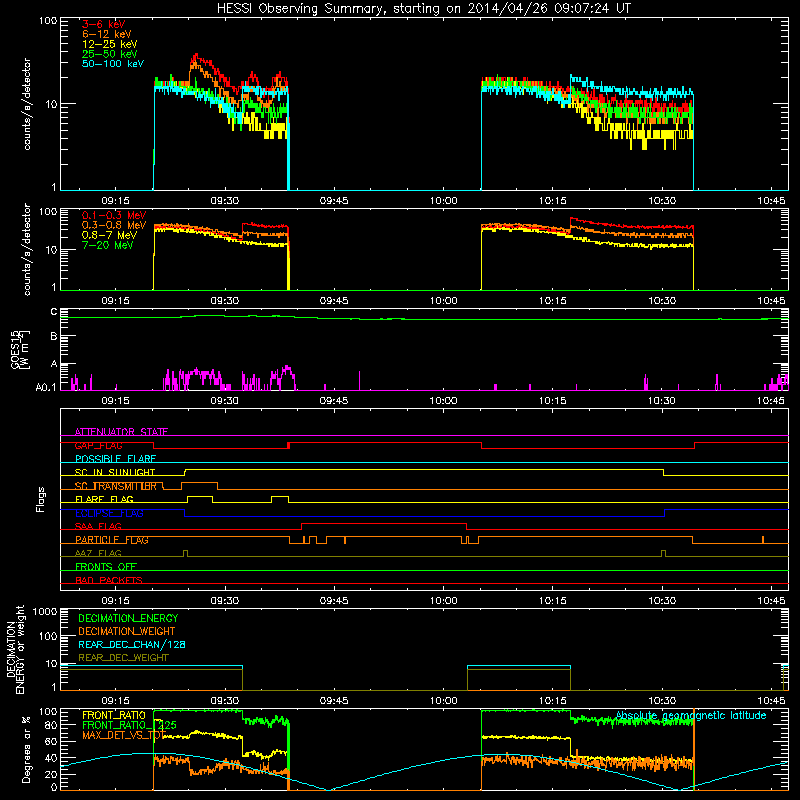The image size is (800, 800).
Task: Click the 7-20 MeV legend entry
Action: tap(108, 245)
